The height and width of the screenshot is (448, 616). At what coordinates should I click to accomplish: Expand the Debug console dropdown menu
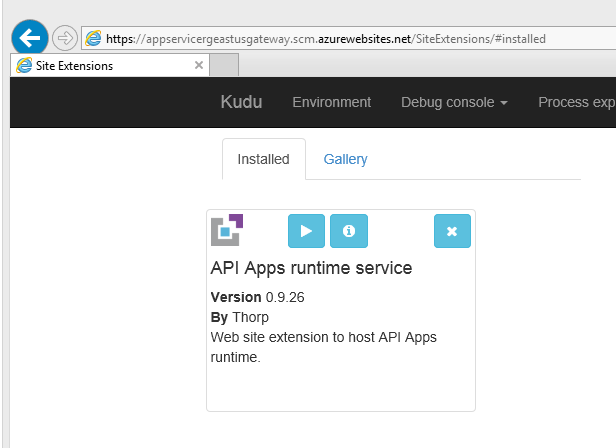coord(454,102)
